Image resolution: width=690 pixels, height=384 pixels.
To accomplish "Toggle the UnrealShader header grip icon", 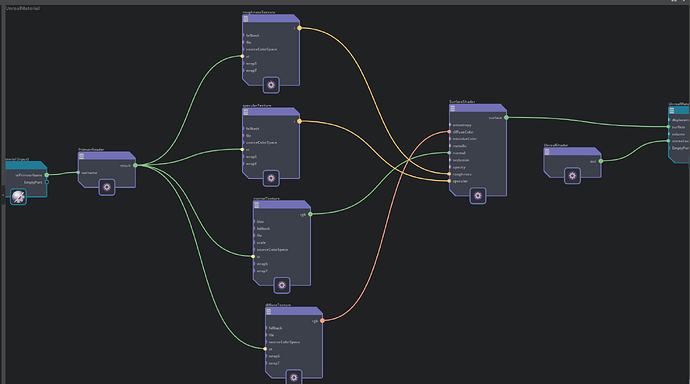I will point(547,152).
